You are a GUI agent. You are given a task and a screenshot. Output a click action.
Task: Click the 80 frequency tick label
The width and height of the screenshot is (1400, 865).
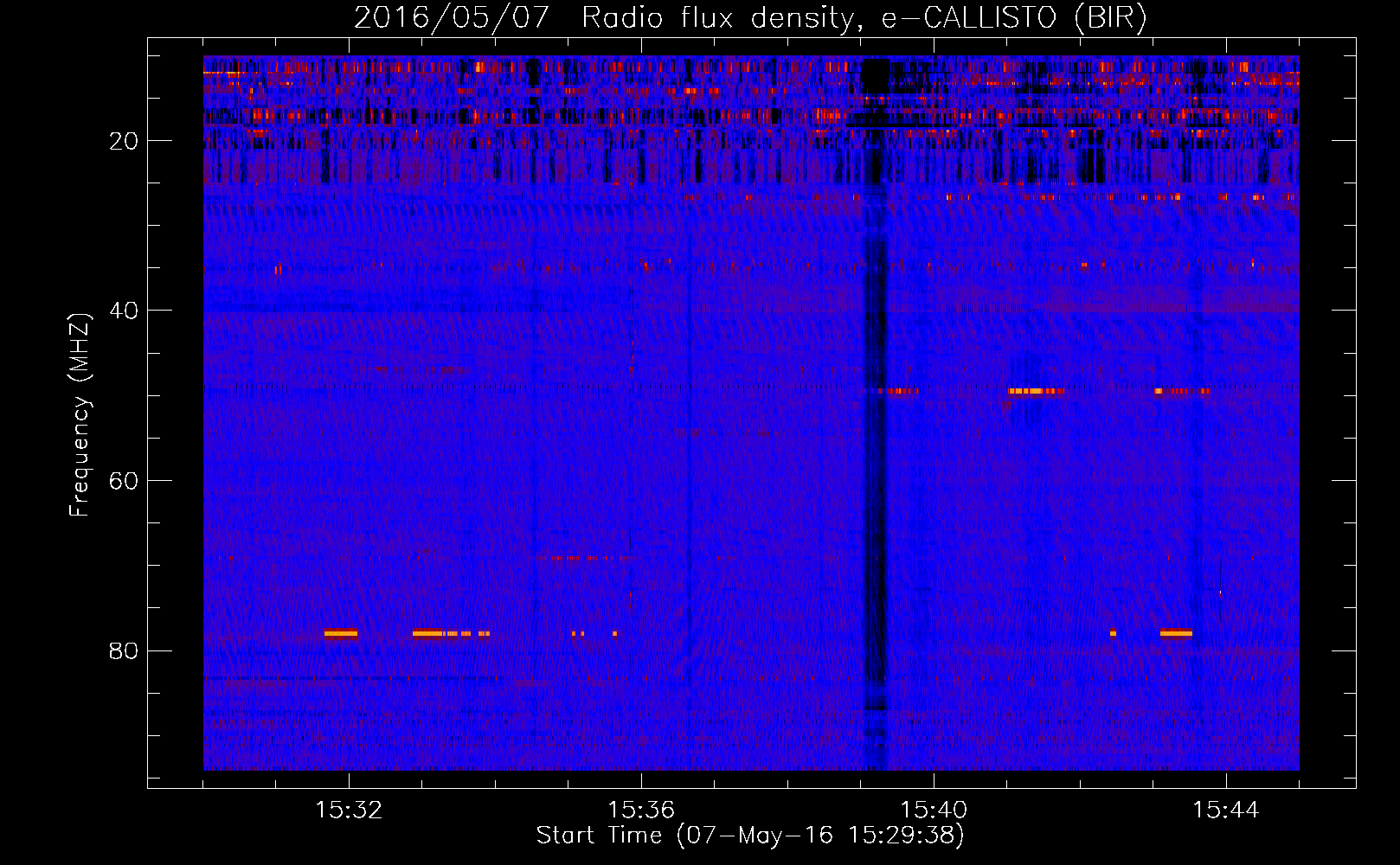coord(124,651)
